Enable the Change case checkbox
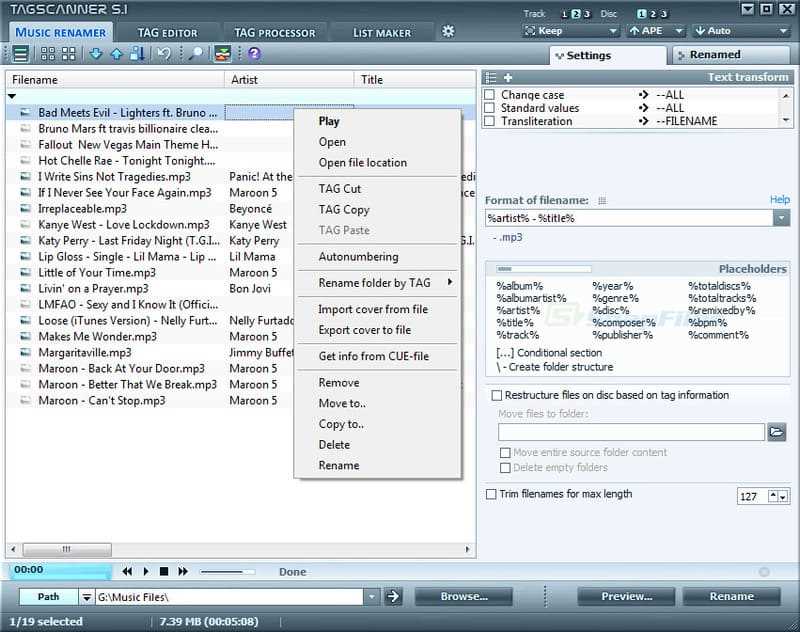 click(489, 94)
